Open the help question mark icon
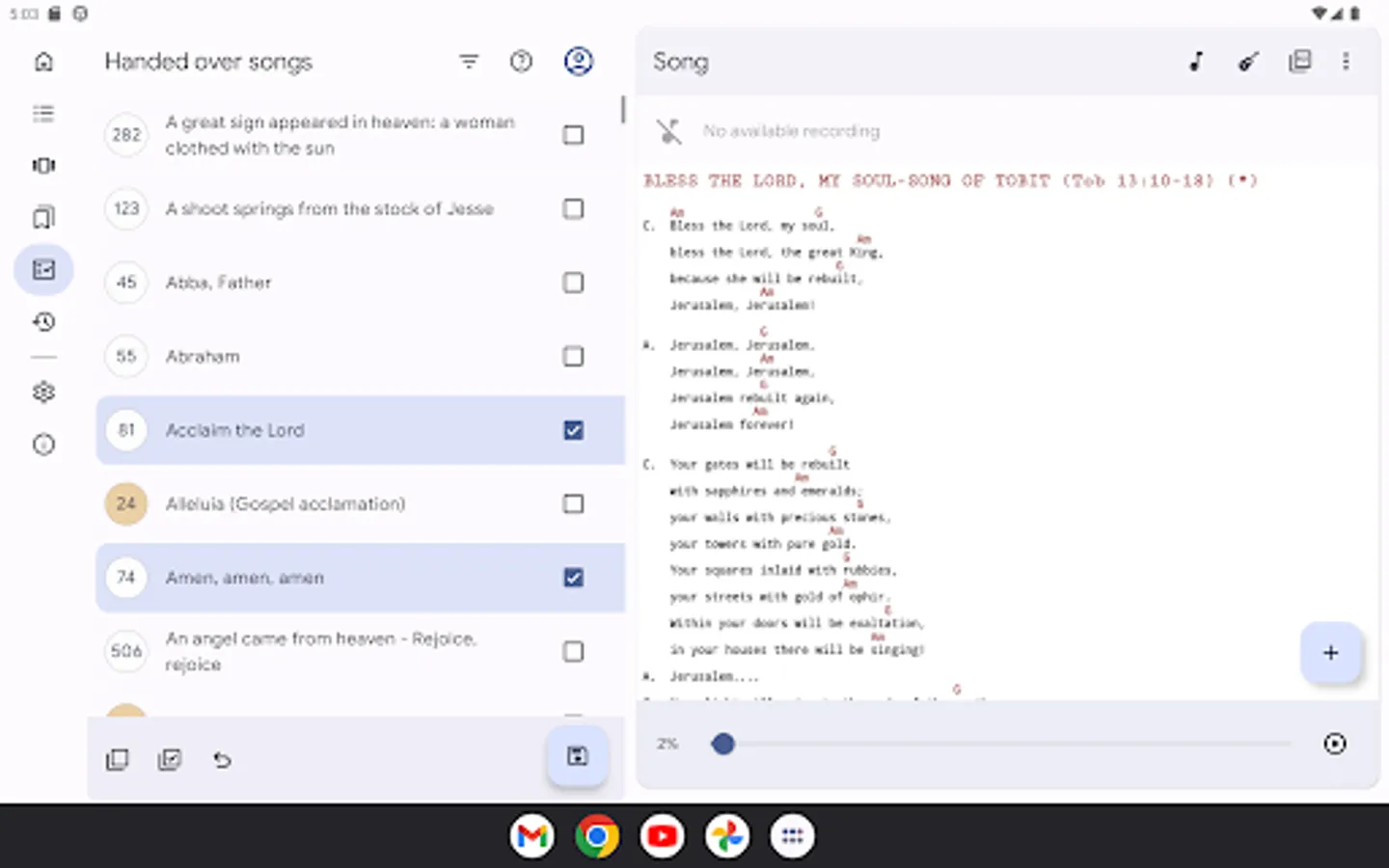This screenshot has width=1389, height=868. pyautogui.click(x=521, y=62)
